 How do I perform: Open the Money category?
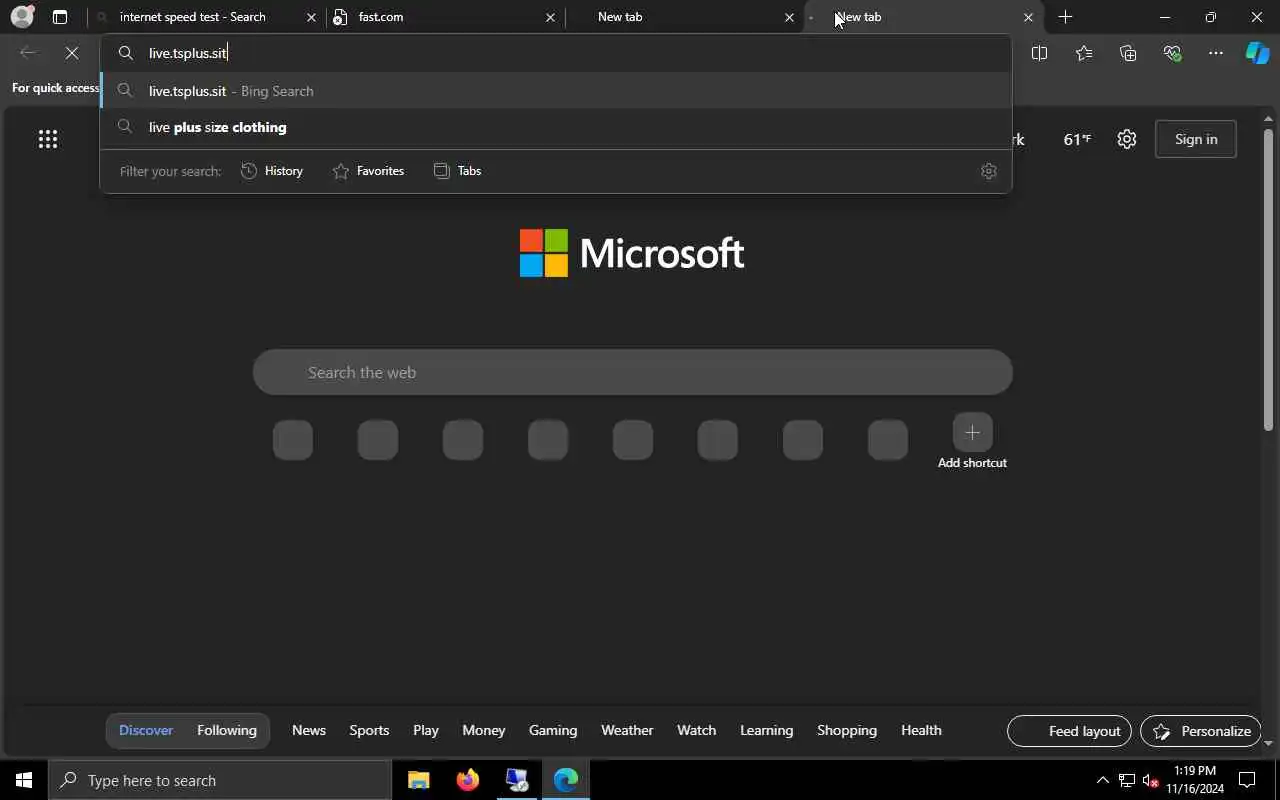tap(484, 730)
